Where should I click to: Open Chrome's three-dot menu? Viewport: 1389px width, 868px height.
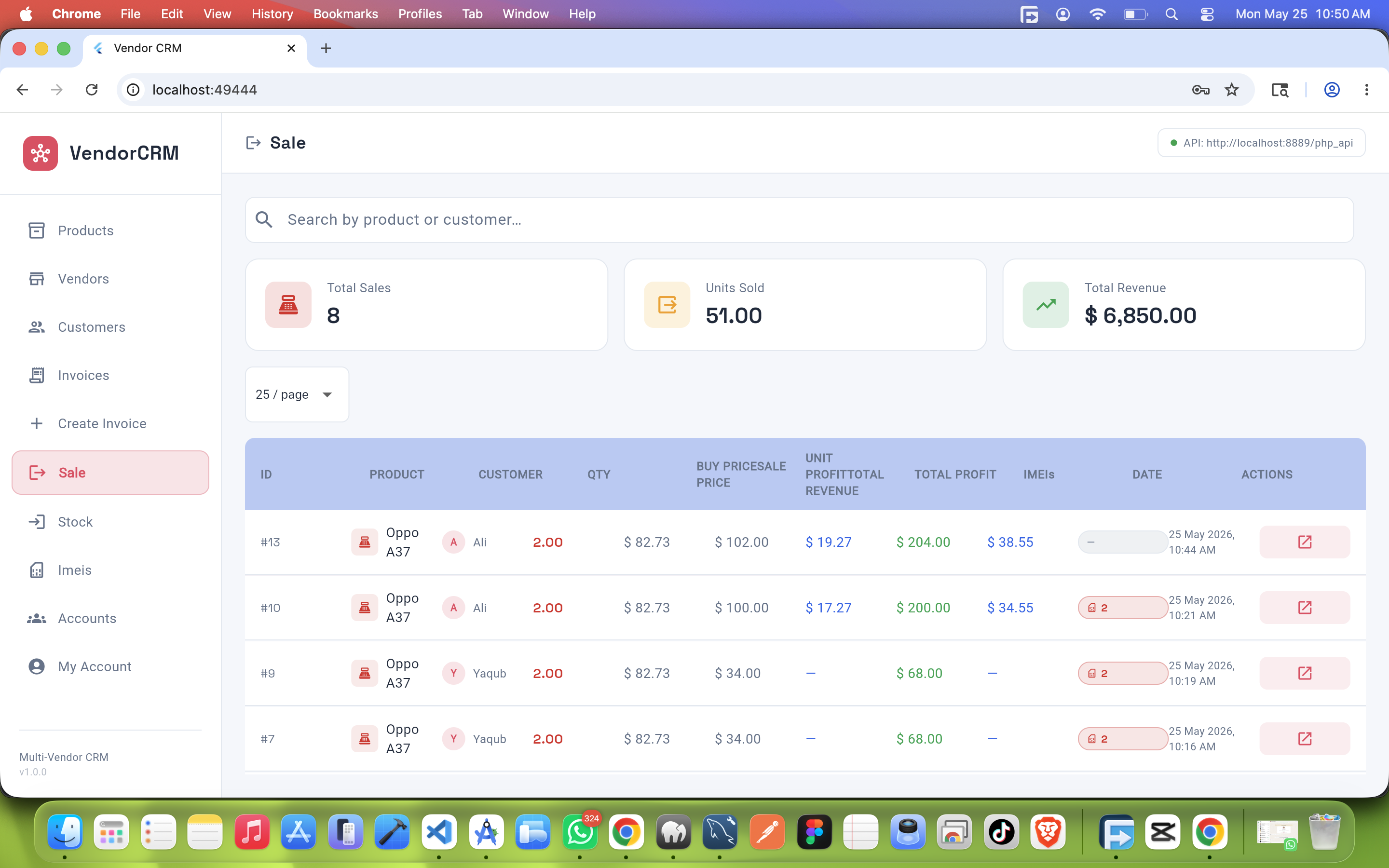point(1367,90)
